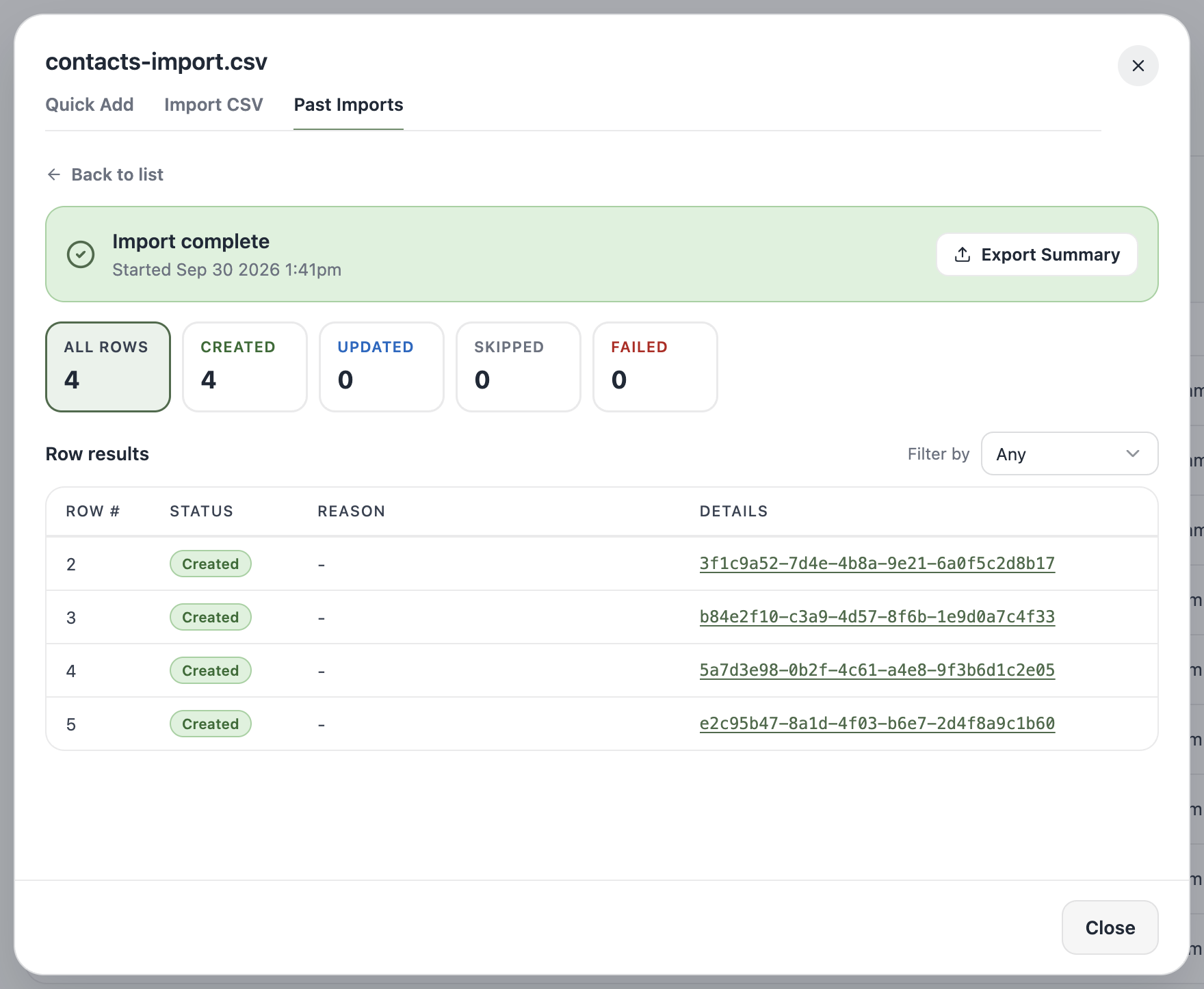Click the Created badge in row 3
Screen dimensions: 1204x989
point(211,617)
